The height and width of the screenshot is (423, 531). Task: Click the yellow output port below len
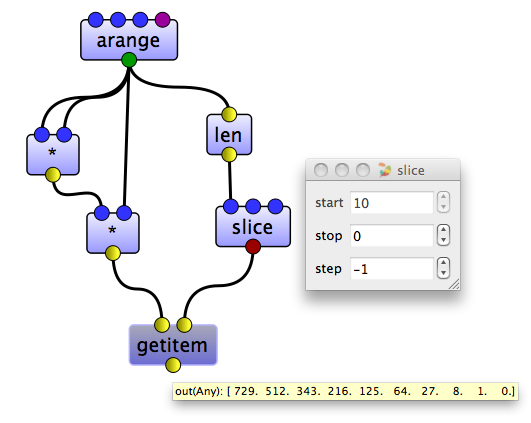[x=229, y=155]
